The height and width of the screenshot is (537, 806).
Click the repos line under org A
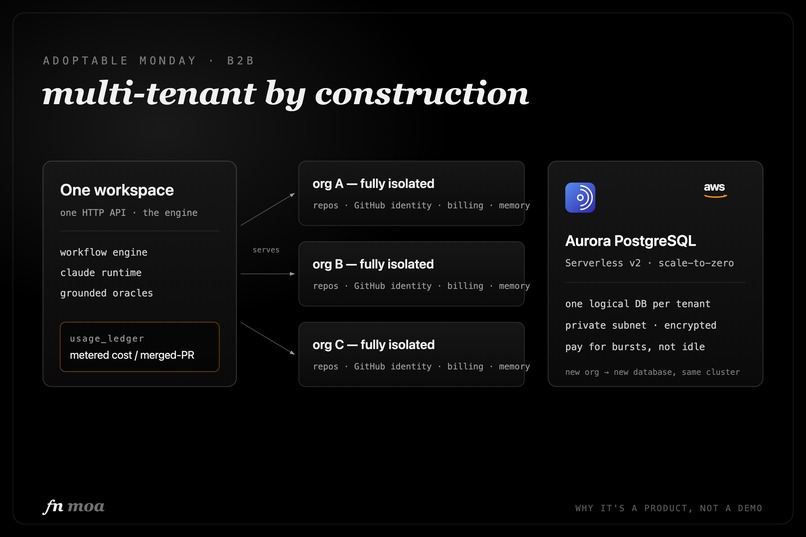tap(421, 206)
